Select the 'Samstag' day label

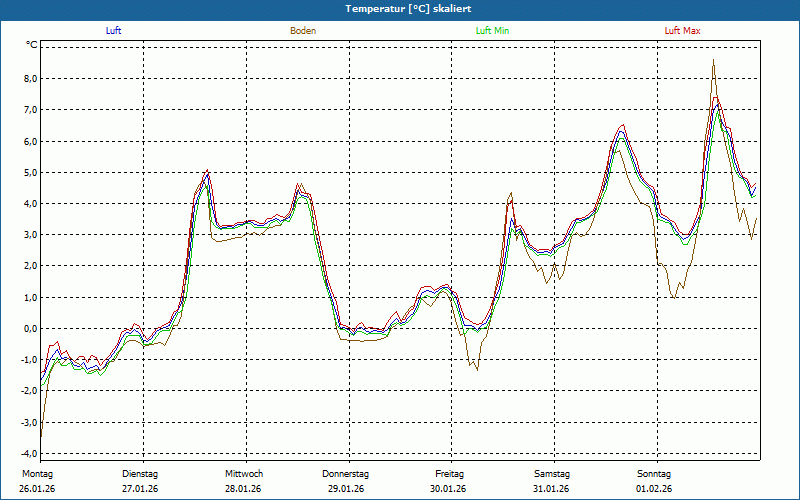click(552, 473)
